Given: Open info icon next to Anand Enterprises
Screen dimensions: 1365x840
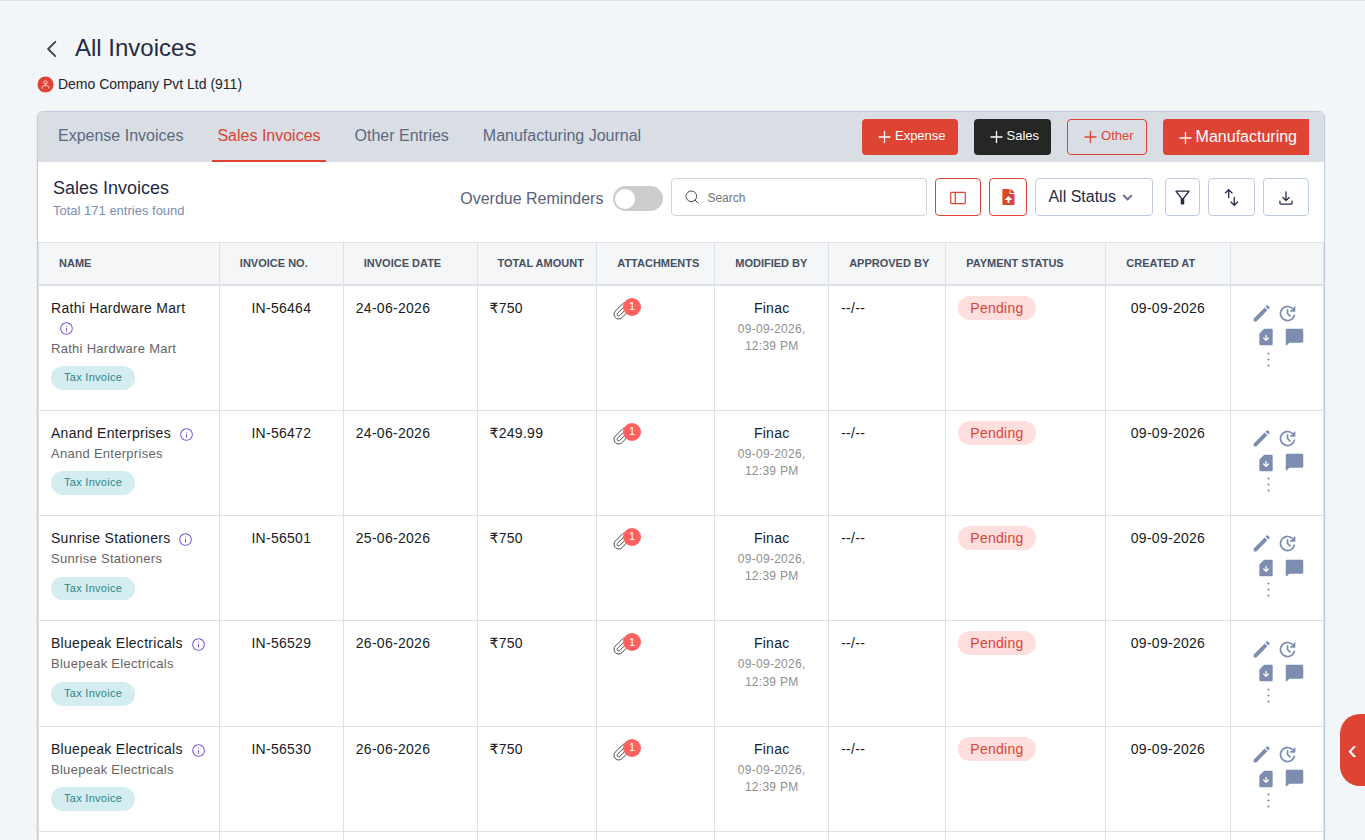Looking at the screenshot, I should [186, 434].
